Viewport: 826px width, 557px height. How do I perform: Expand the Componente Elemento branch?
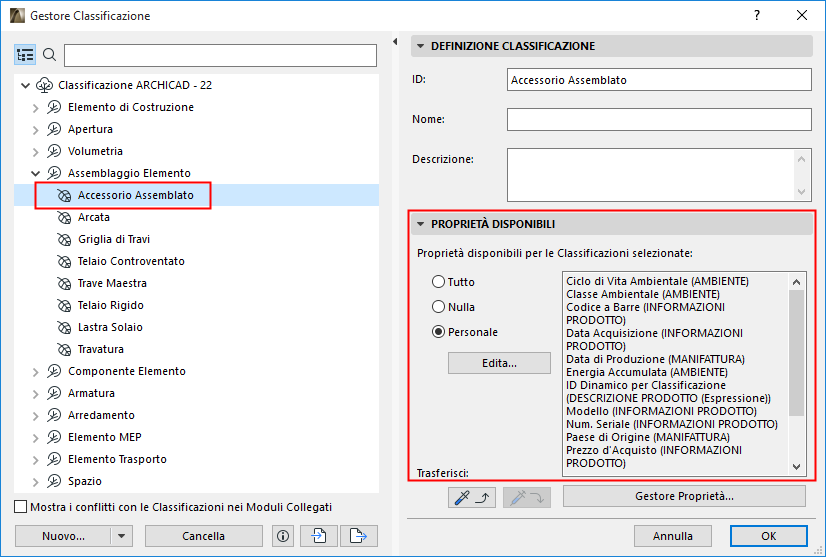pos(35,372)
